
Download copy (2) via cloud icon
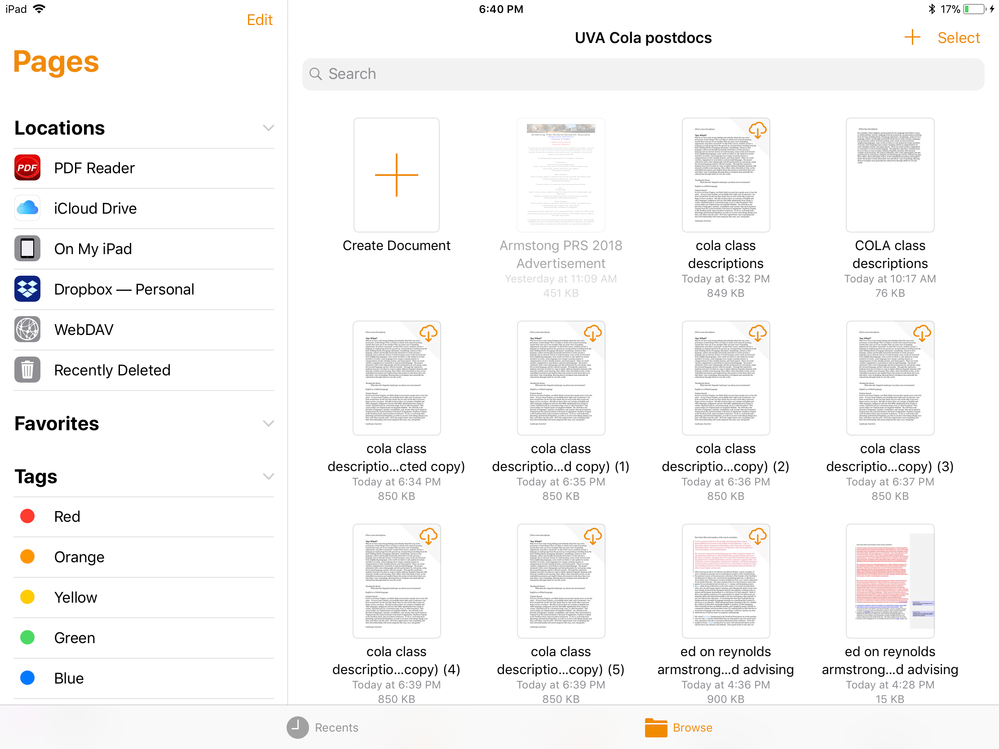pos(758,332)
